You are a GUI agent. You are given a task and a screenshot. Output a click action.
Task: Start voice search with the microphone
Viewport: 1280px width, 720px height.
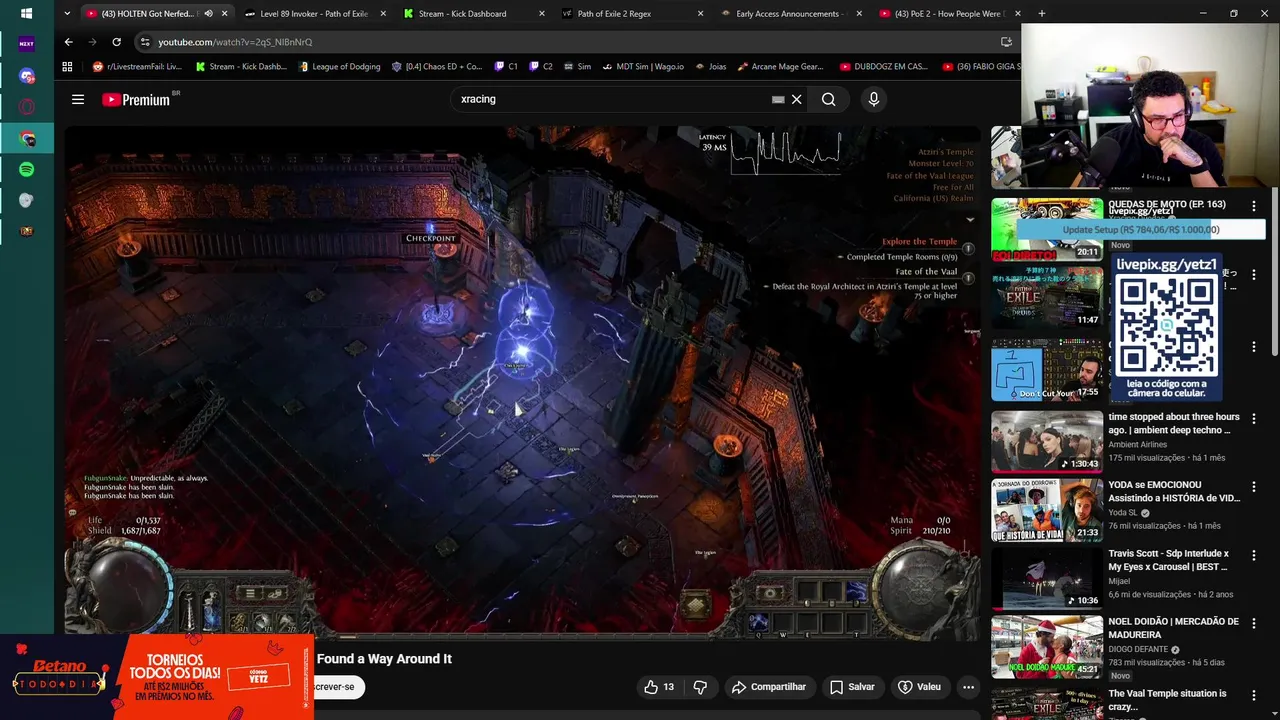tap(874, 99)
